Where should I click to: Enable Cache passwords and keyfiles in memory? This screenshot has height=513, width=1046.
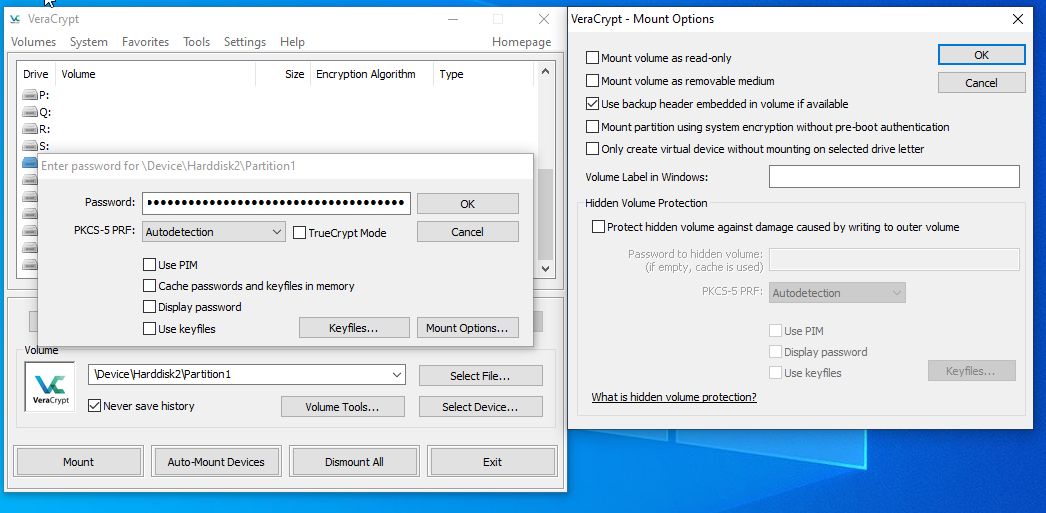149,286
